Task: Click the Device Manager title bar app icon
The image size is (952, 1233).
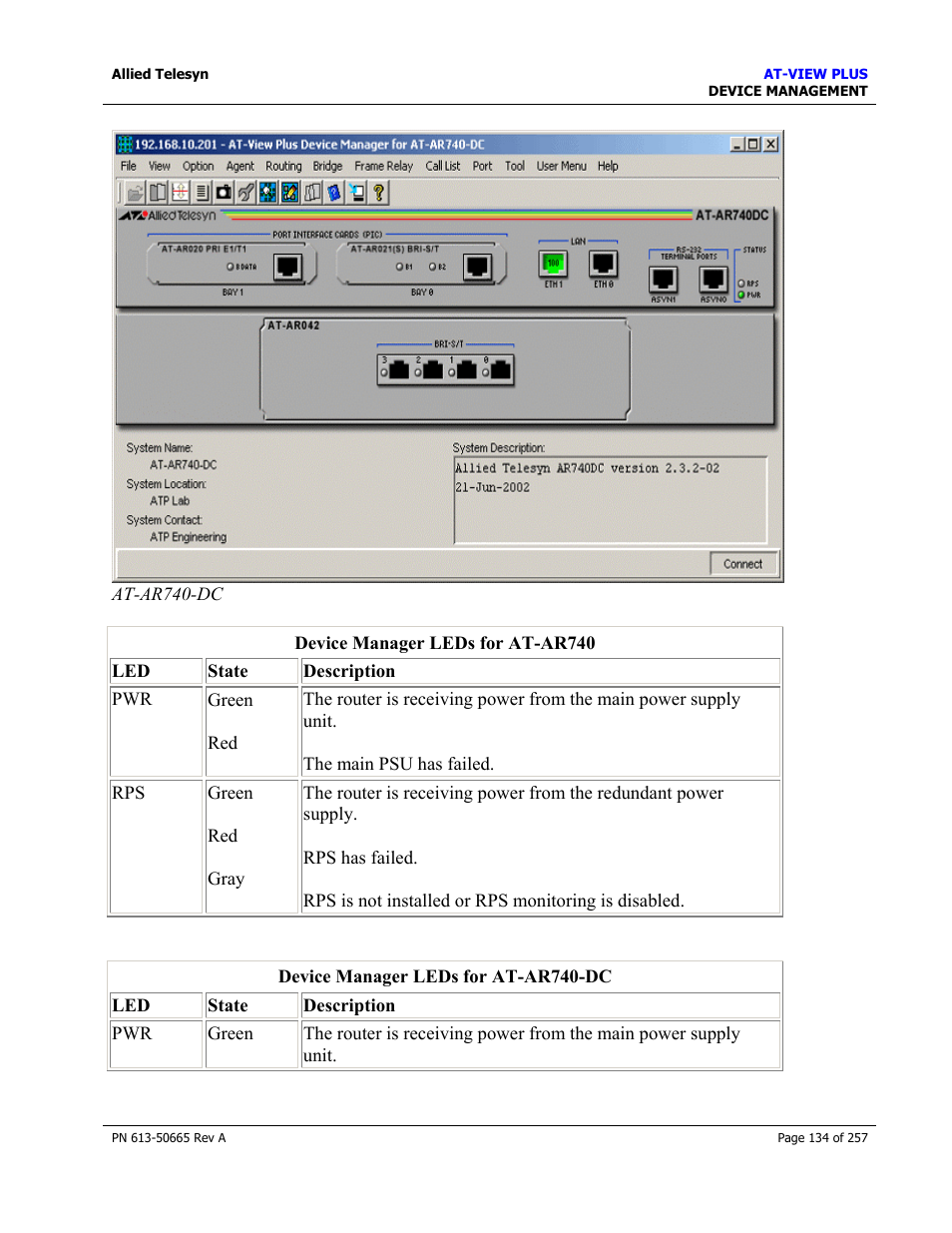Action: (x=125, y=144)
